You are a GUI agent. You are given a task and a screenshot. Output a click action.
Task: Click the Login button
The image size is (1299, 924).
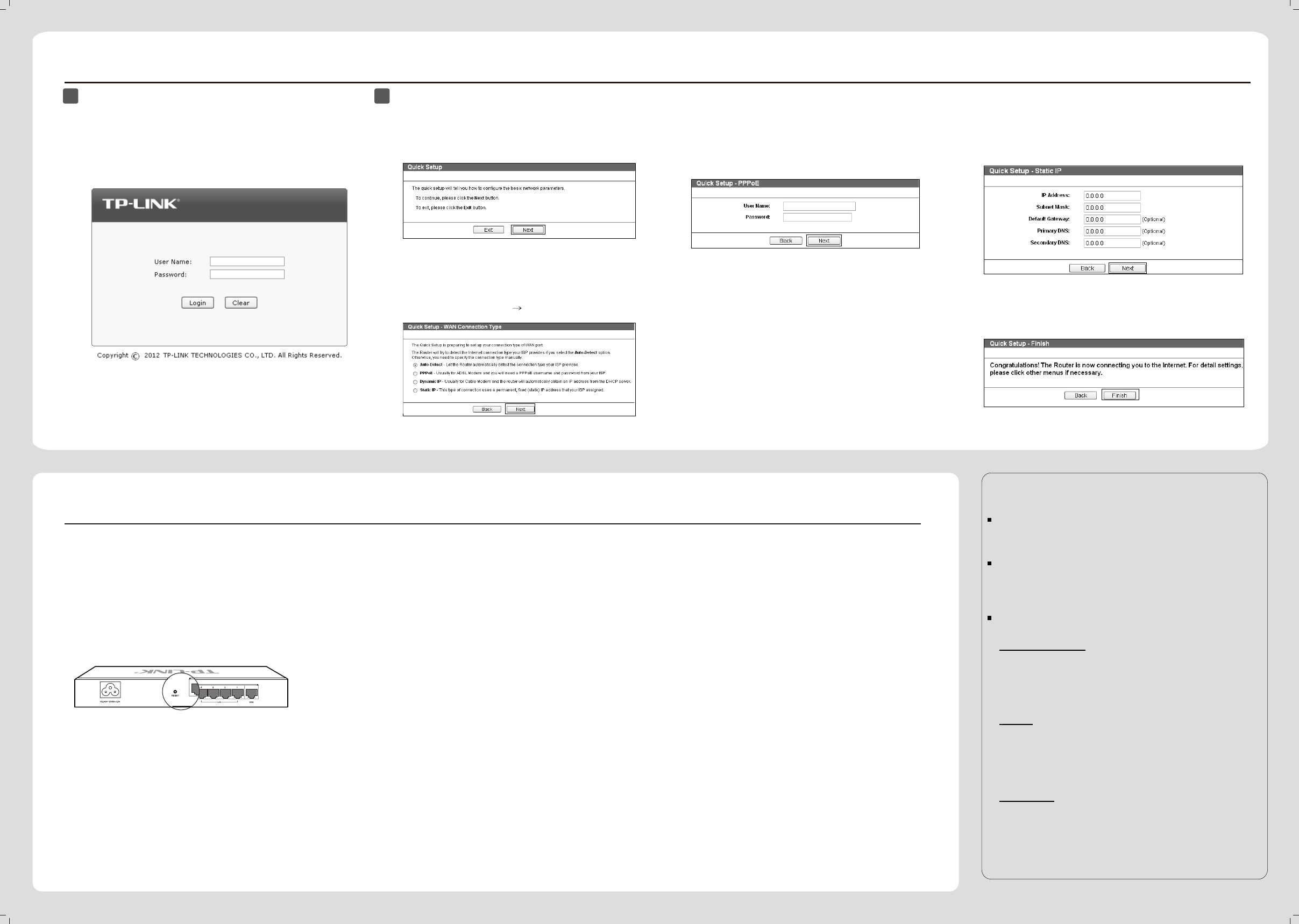[197, 303]
